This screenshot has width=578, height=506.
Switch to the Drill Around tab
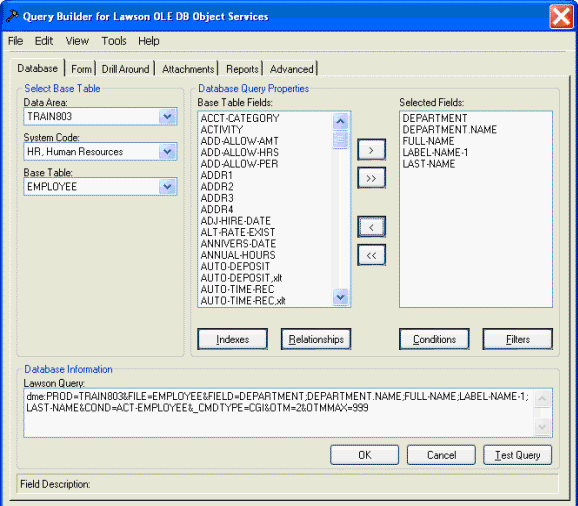pos(125,69)
